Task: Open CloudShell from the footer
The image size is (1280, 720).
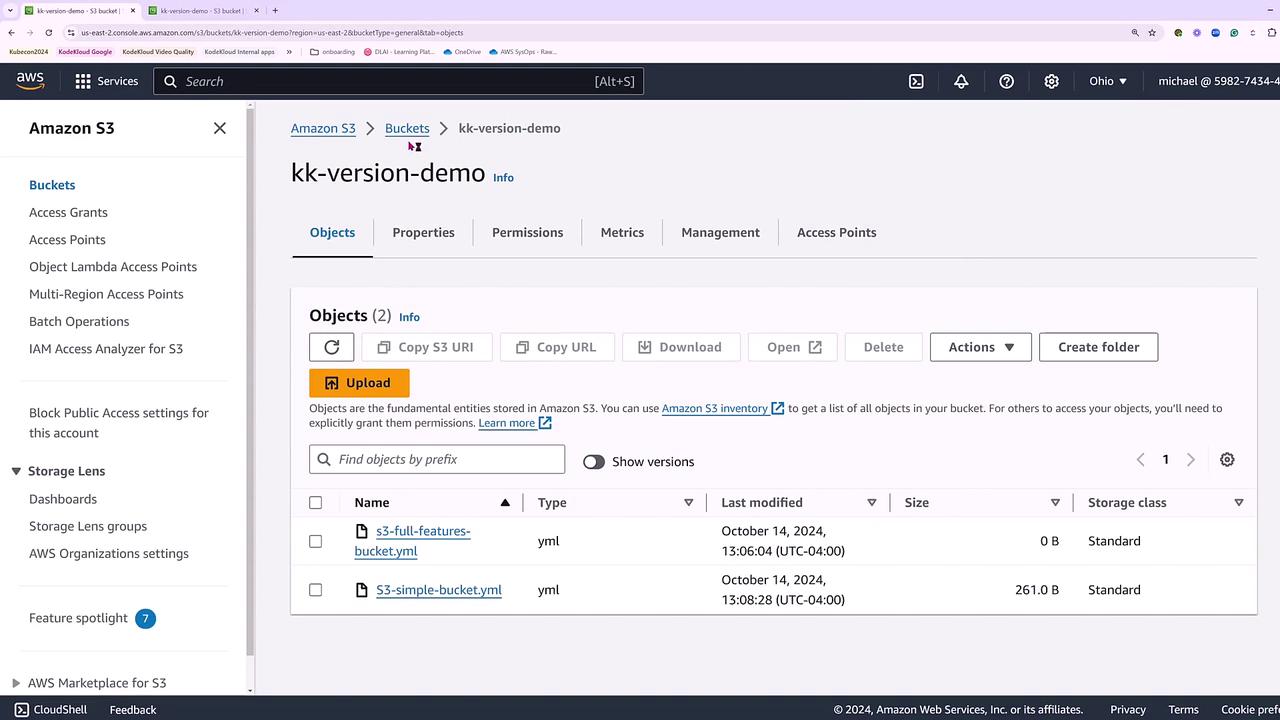Action: pos(51,709)
